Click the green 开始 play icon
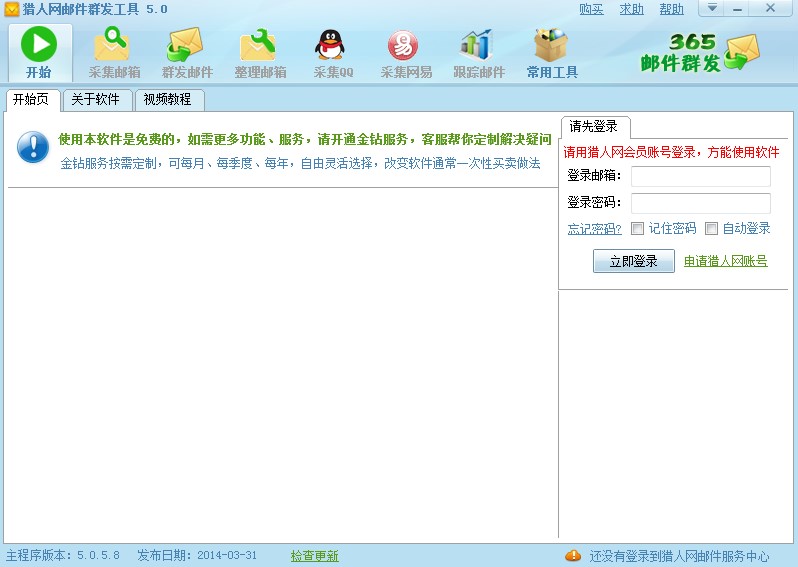The height and width of the screenshot is (567, 798). coord(39,44)
